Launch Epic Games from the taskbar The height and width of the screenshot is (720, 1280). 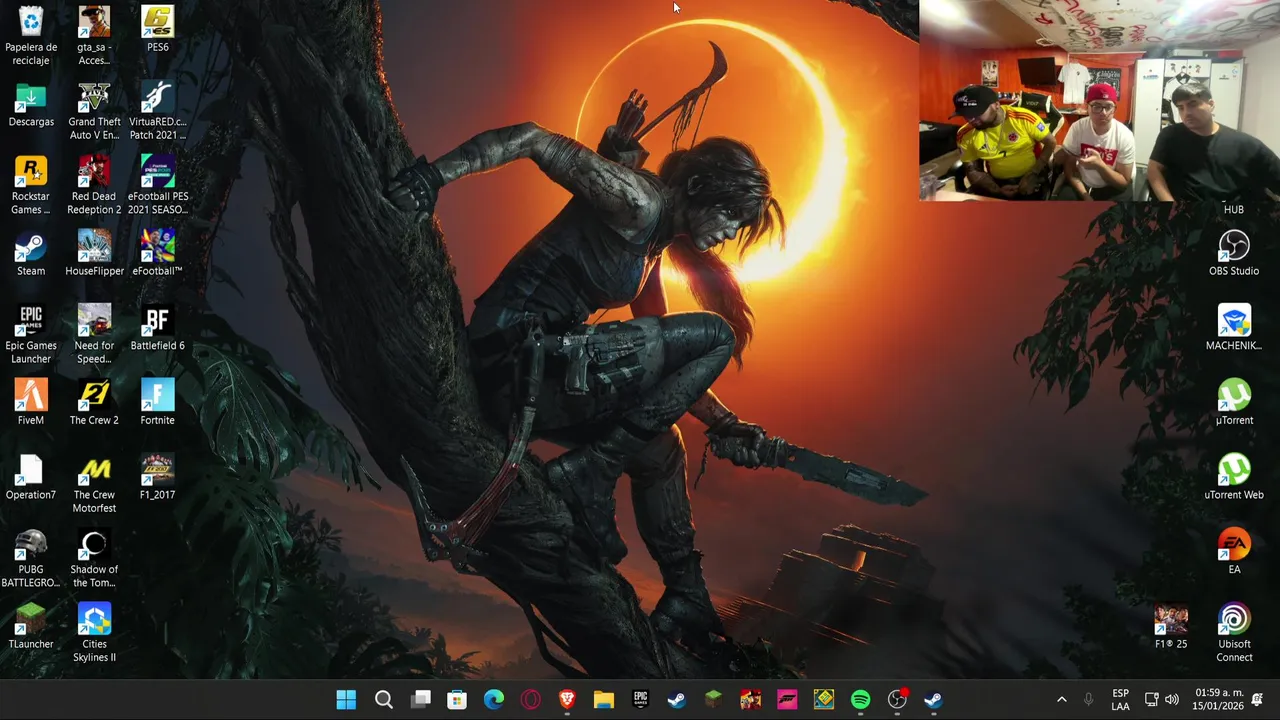pos(641,700)
